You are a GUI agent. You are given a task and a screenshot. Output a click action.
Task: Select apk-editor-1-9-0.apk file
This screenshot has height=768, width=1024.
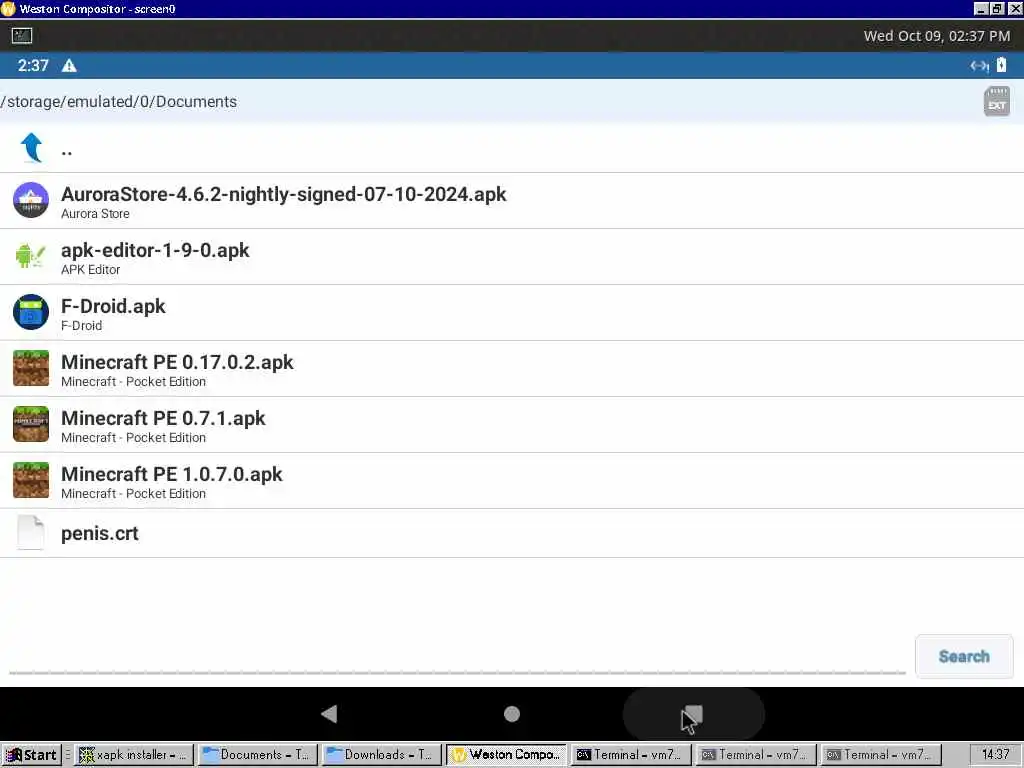point(512,257)
